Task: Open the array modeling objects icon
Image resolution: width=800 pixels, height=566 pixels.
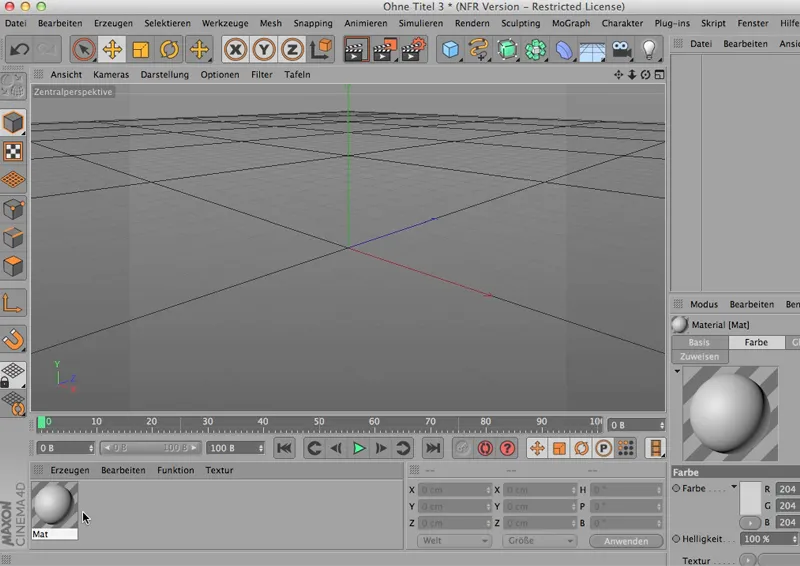Action: 536,50
